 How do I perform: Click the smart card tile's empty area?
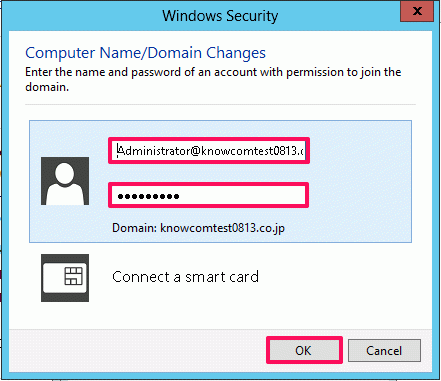click(x=333, y=277)
